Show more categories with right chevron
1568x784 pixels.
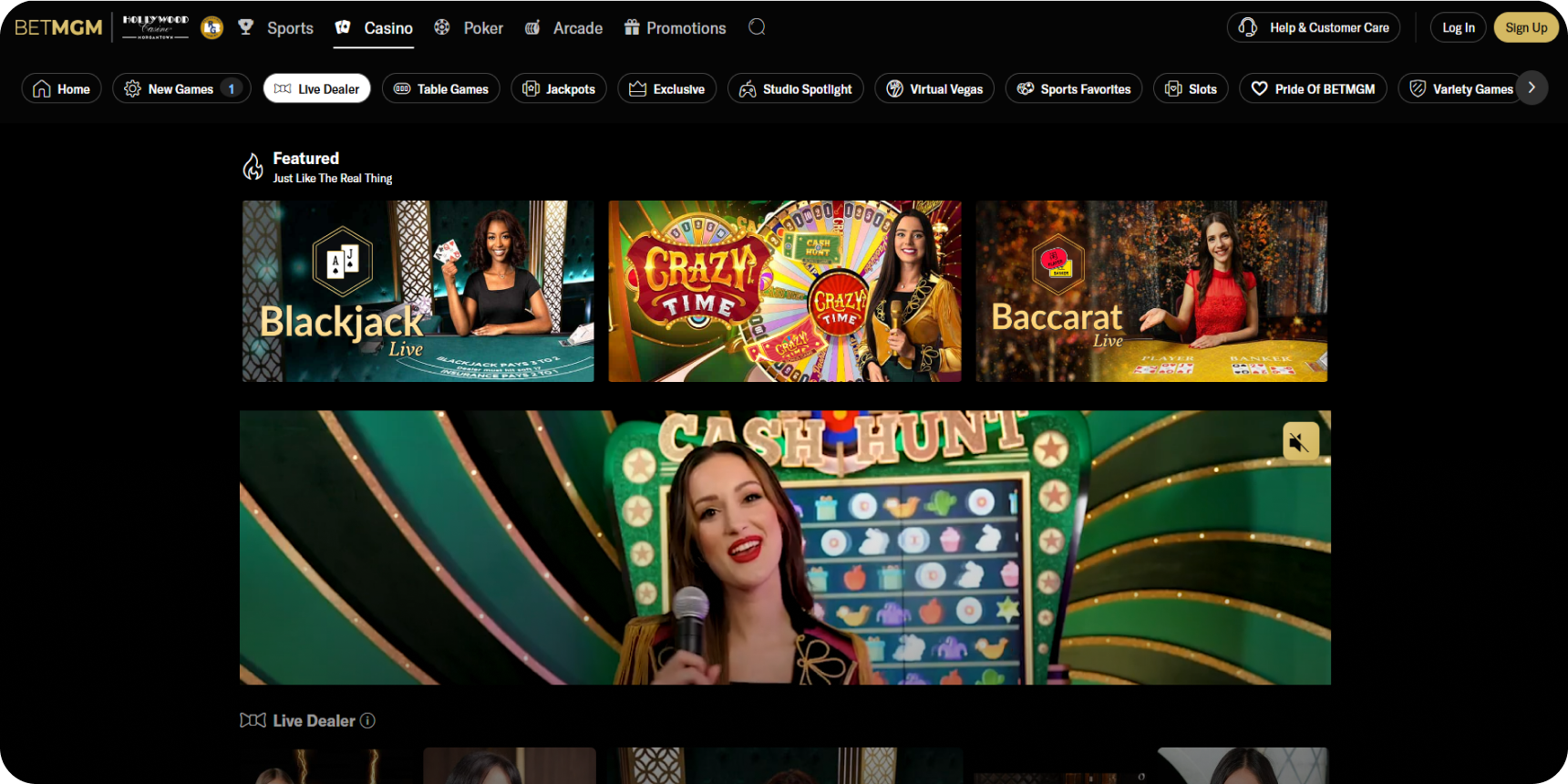point(1532,88)
